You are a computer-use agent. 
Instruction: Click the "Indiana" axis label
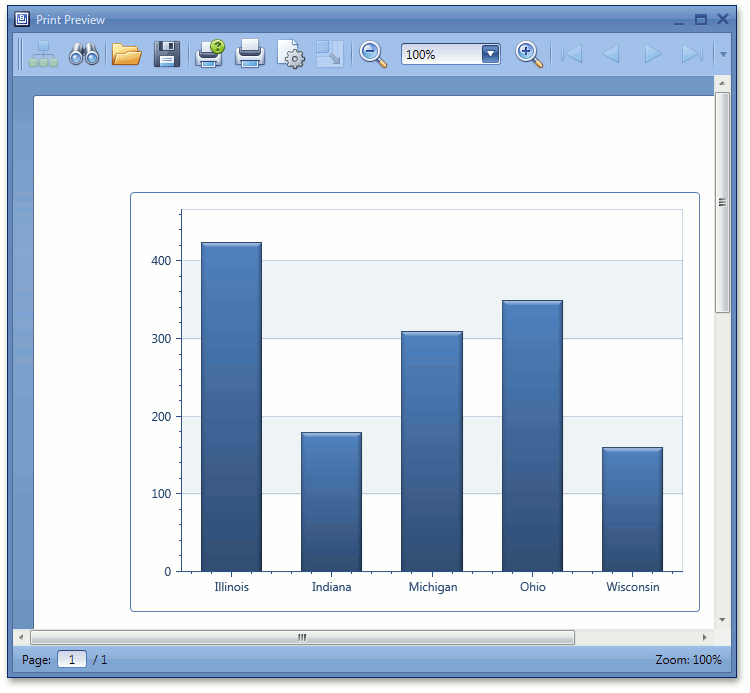point(331,587)
